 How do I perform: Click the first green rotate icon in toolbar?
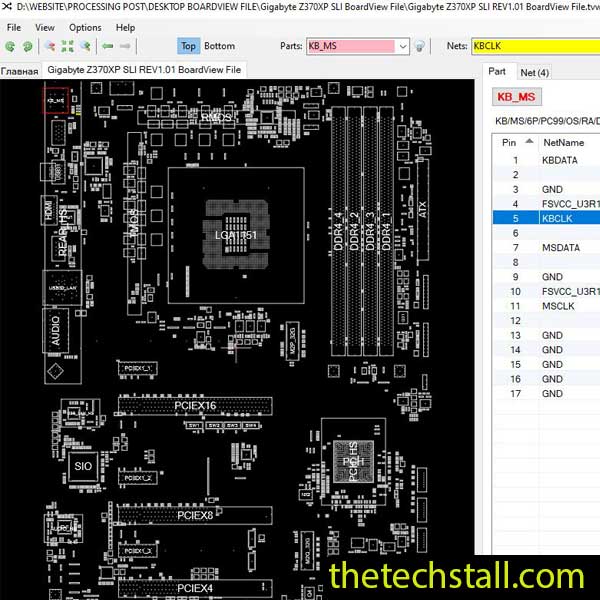point(11,46)
